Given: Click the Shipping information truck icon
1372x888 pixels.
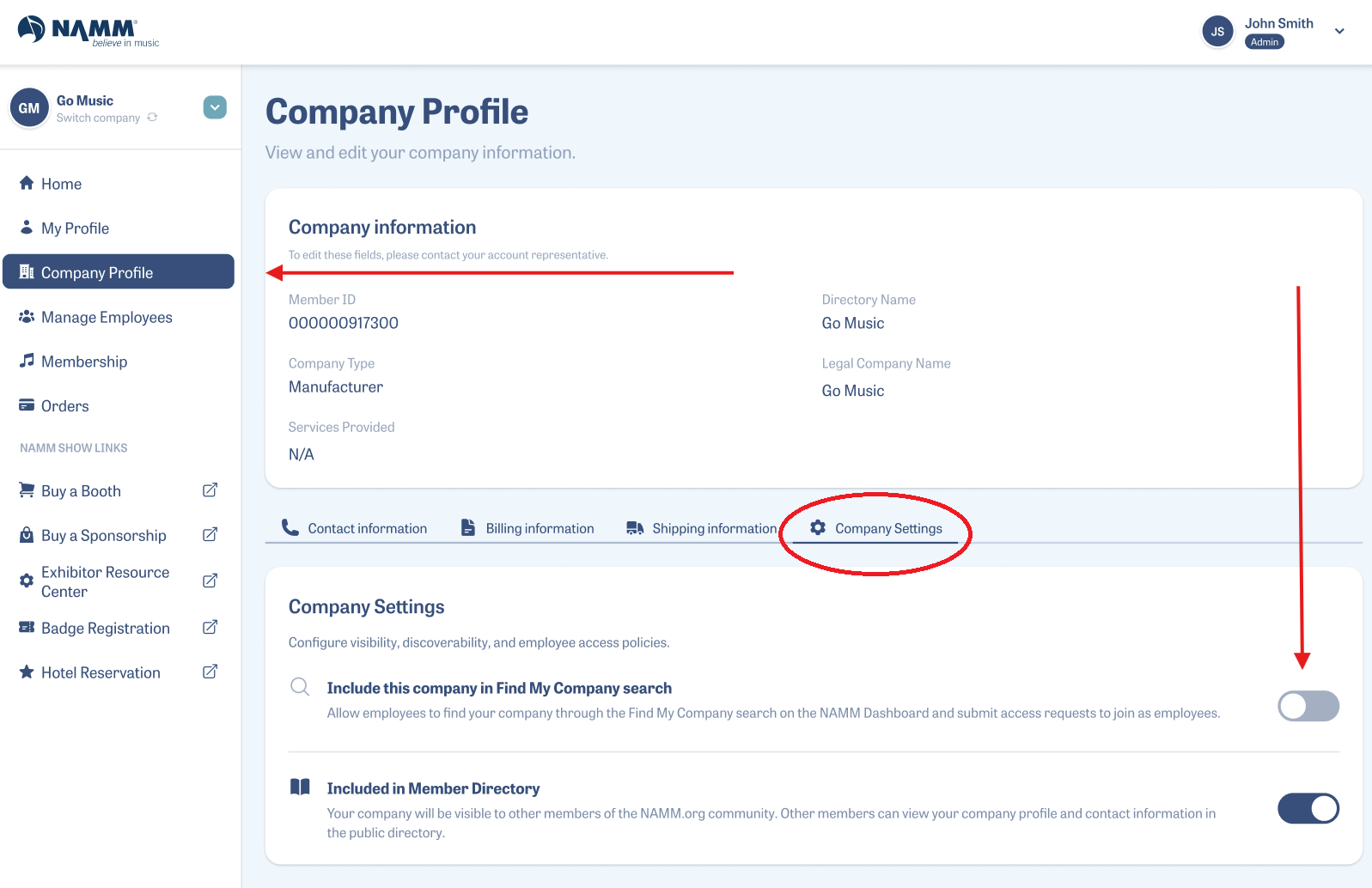Looking at the screenshot, I should pos(635,528).
